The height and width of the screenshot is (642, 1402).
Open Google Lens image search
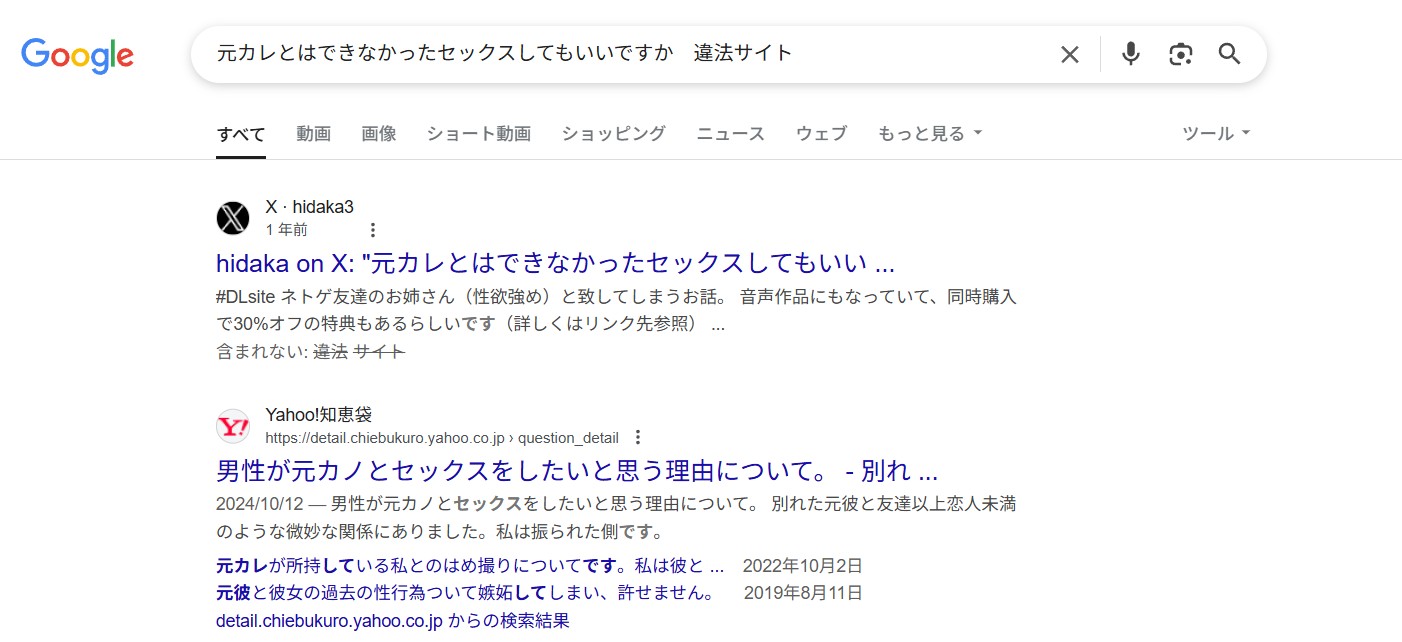[1180, 54]
